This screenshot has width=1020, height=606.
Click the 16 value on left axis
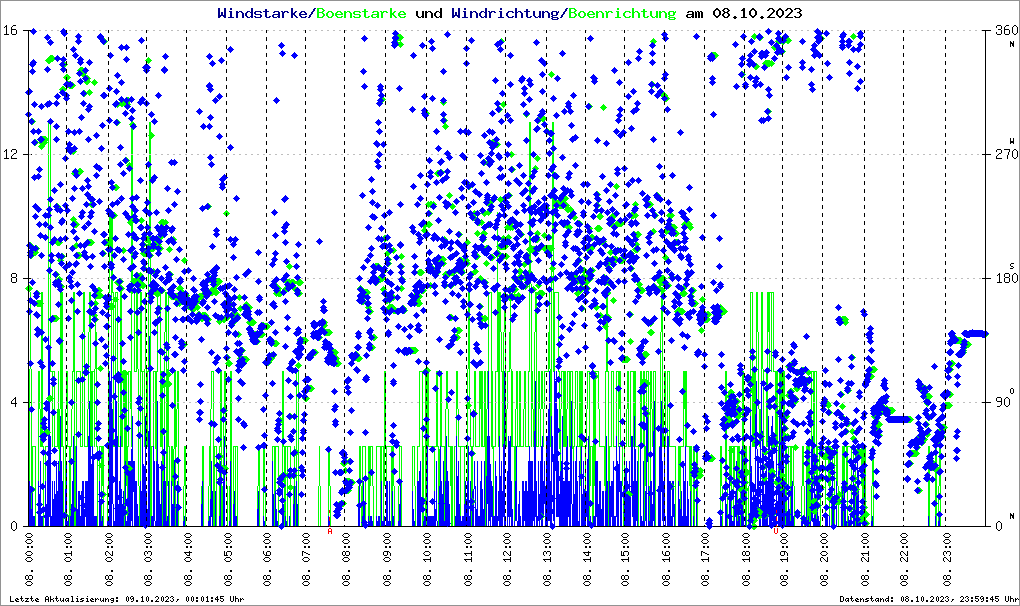pyautogui.click(x=9, y=30)
